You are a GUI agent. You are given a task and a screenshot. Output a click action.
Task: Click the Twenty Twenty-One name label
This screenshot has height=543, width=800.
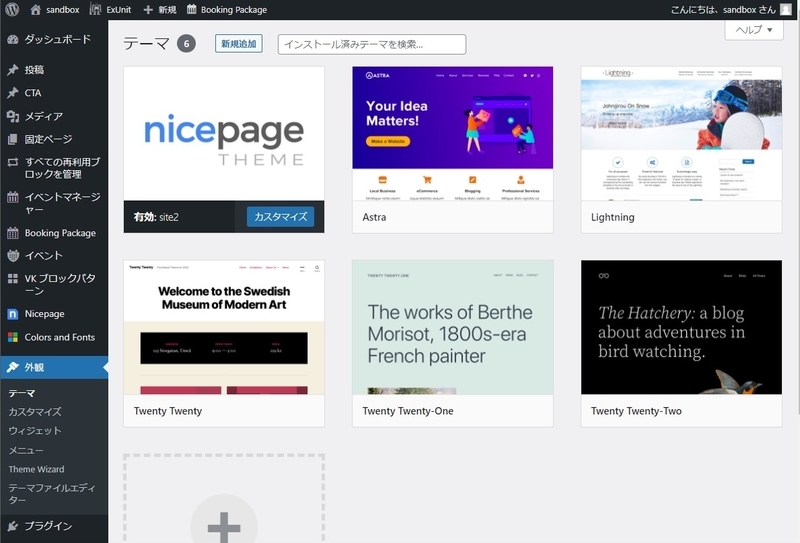pyautogui.click(x=408, y=411)
